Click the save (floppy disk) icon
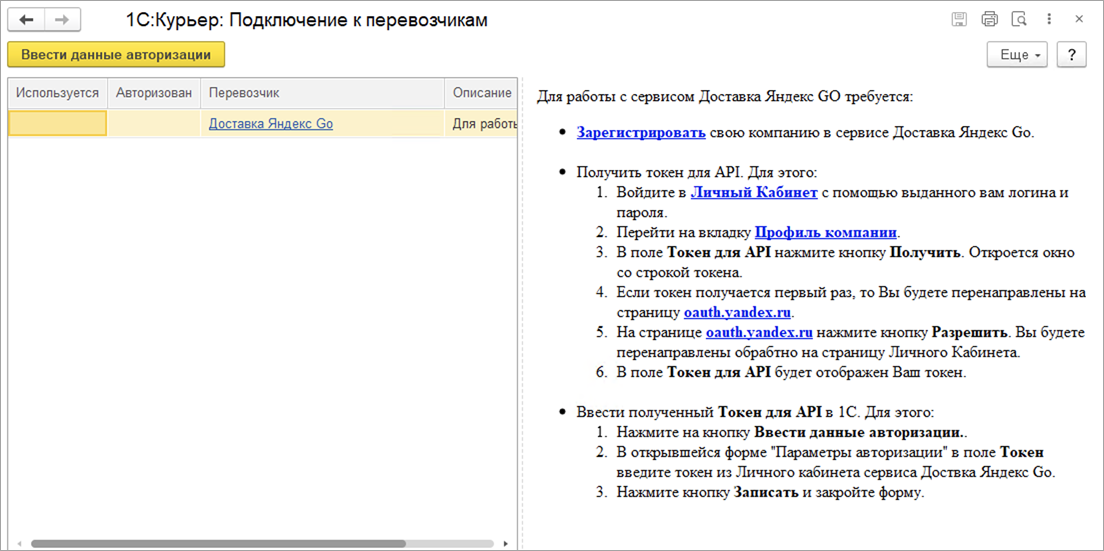This screenshot has height=551, width=1104. (959, 20)
